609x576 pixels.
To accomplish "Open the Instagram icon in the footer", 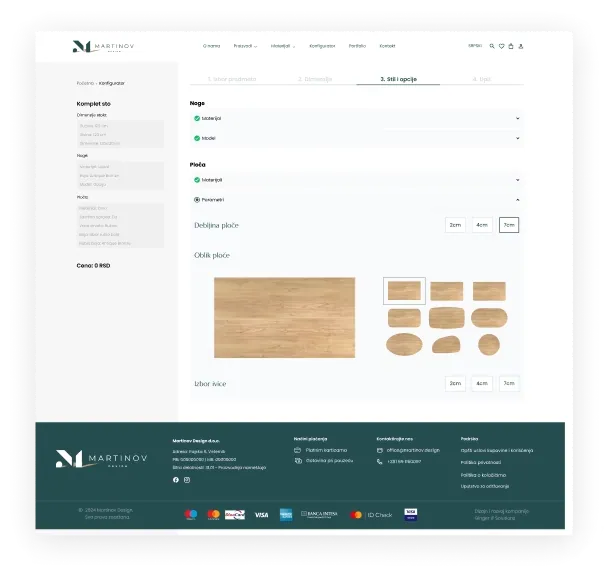I will [x=187, y=480].
